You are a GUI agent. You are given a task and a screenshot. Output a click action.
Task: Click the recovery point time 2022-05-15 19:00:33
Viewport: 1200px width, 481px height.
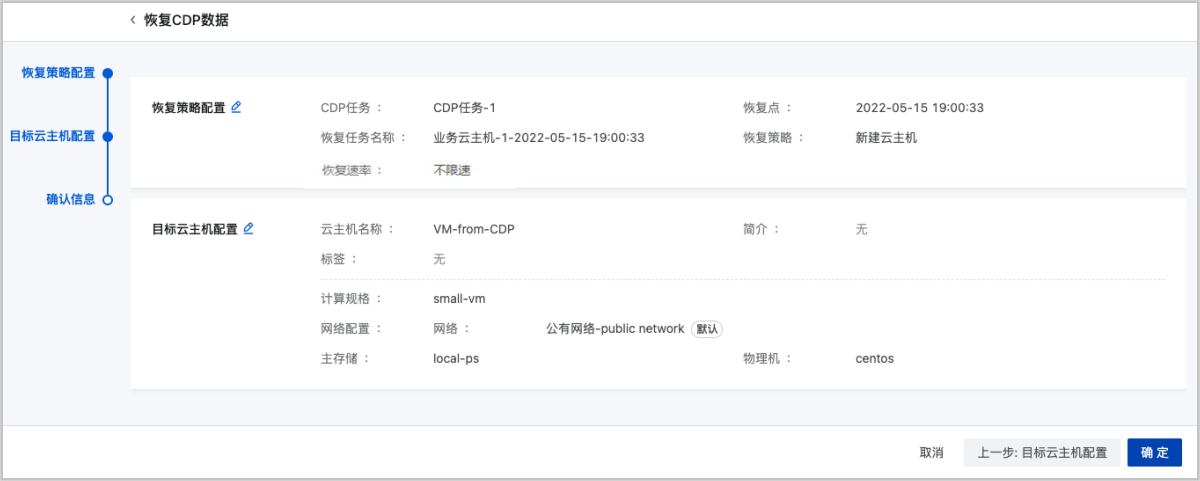920,108
